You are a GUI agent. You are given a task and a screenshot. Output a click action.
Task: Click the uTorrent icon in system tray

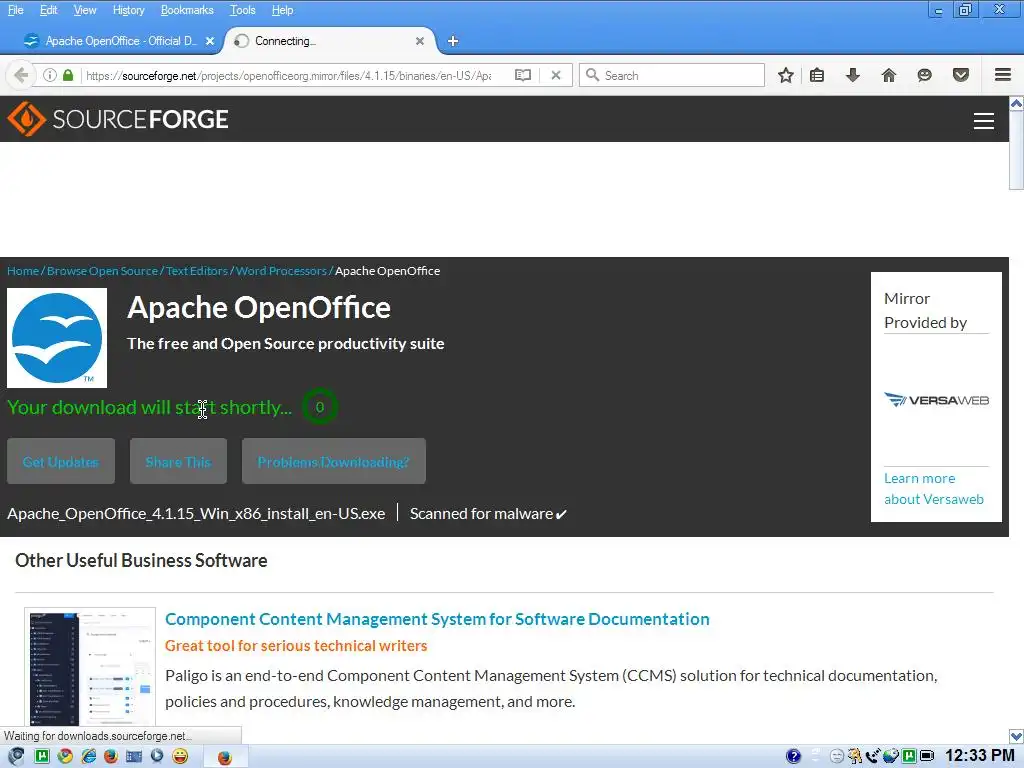point(908,756)
